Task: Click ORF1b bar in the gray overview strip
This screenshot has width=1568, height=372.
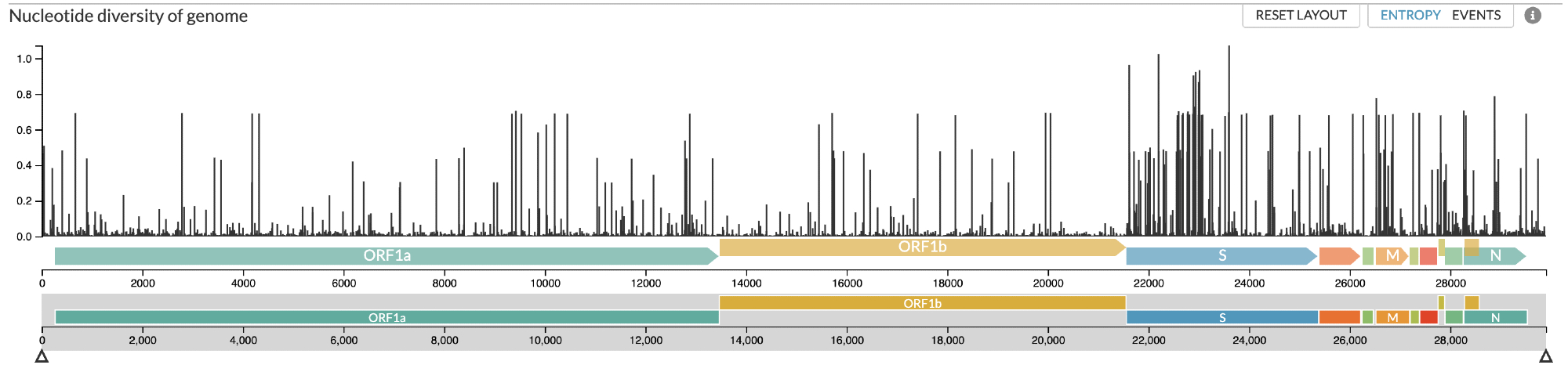Action: click(922, 303)
